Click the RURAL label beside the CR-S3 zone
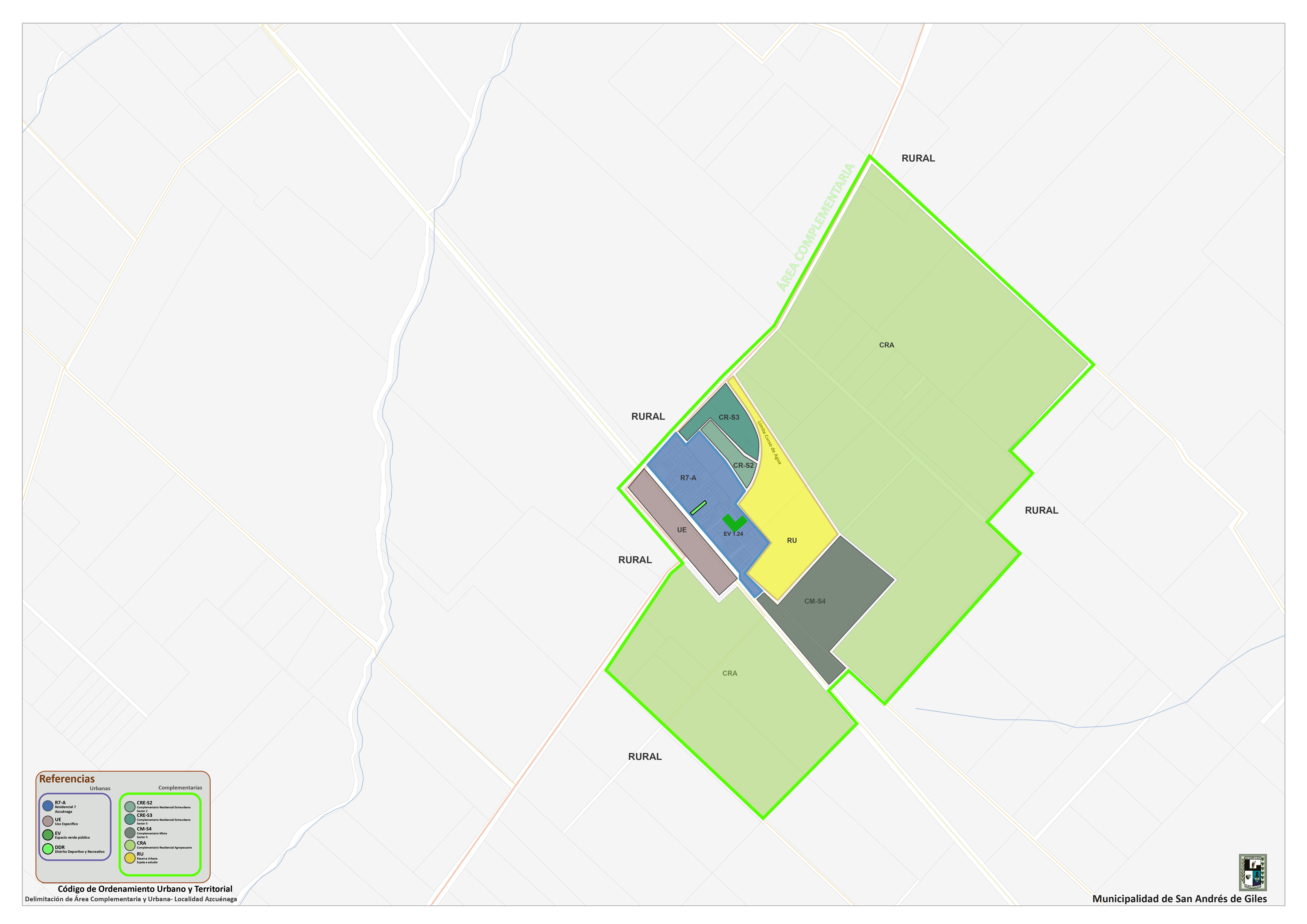Screen dimensions: 1307x924 [x=648, y=417]
